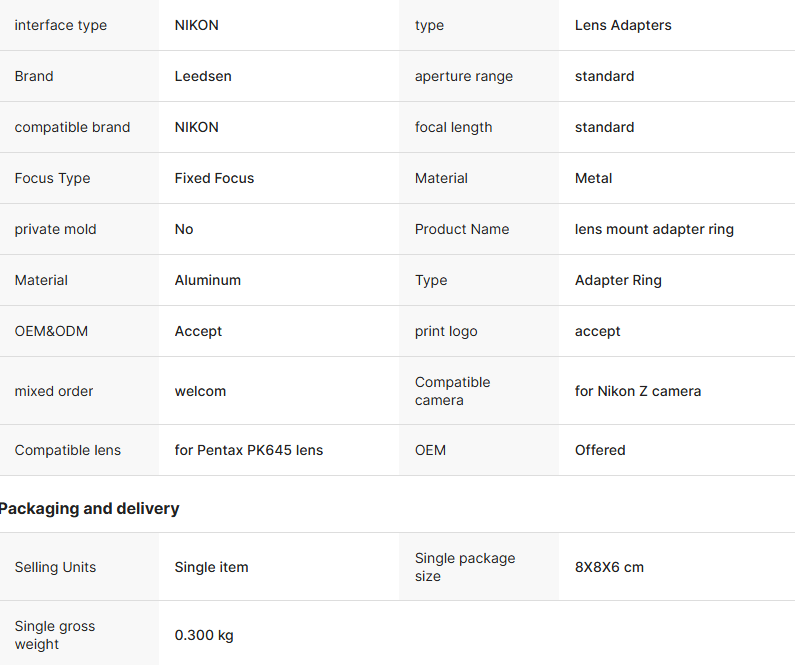This screenshot has height=665, width=795.
Task: Click the 'Adapter Ring' type value
Action: coord(618,280)
